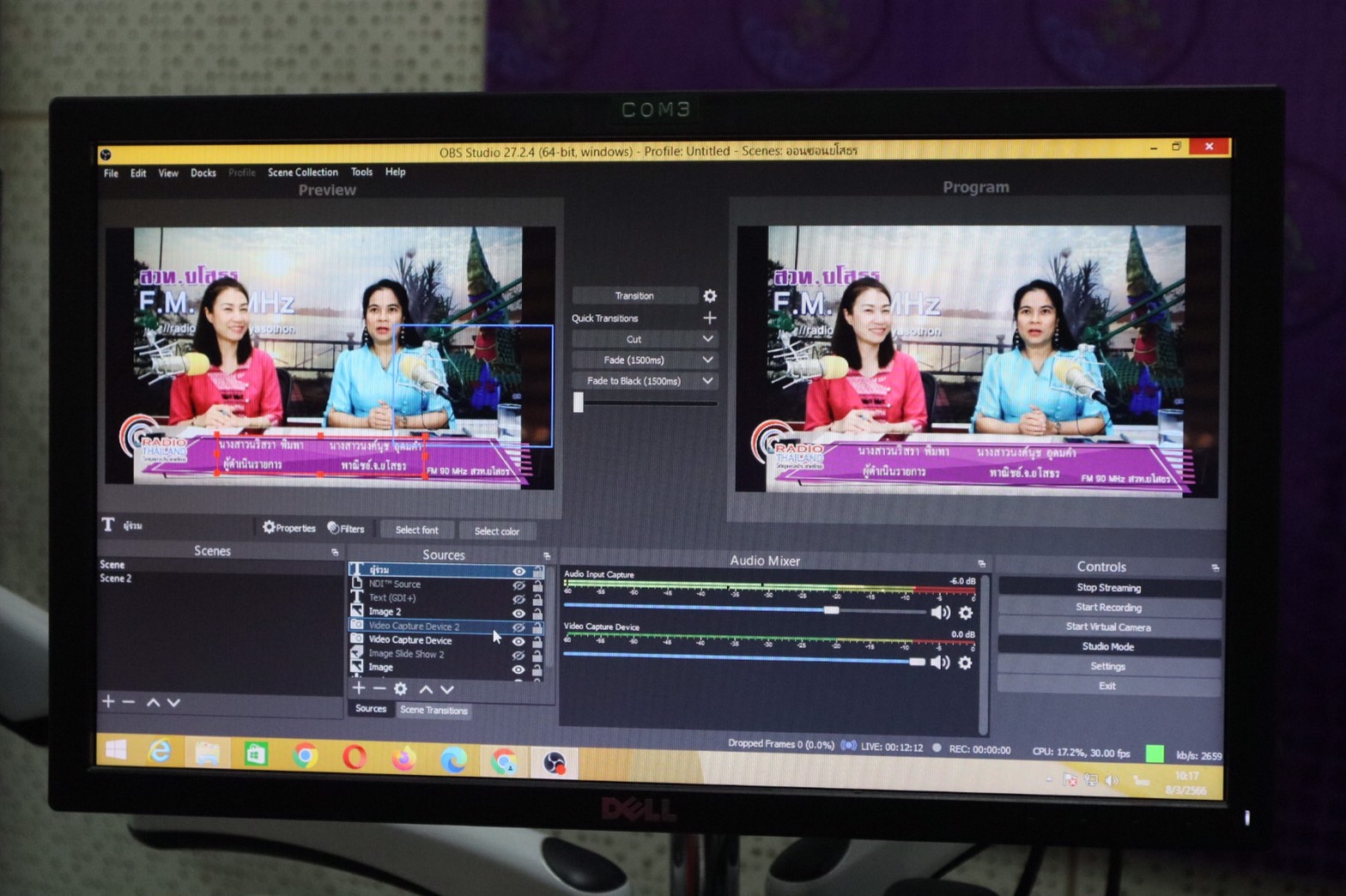Open Video Capture Device audio gear settings
Image resolution: width=1346 pixels, height=896 pixels.
pos(965,663)
